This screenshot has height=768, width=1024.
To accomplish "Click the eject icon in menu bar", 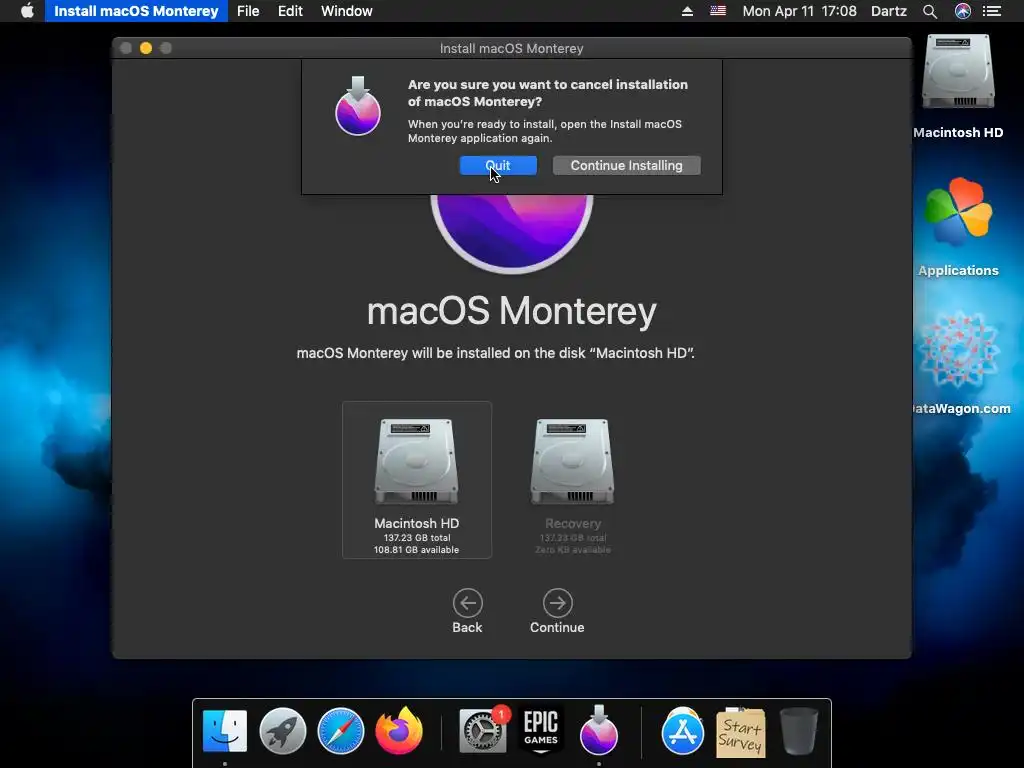I will (x=687, y=11).
